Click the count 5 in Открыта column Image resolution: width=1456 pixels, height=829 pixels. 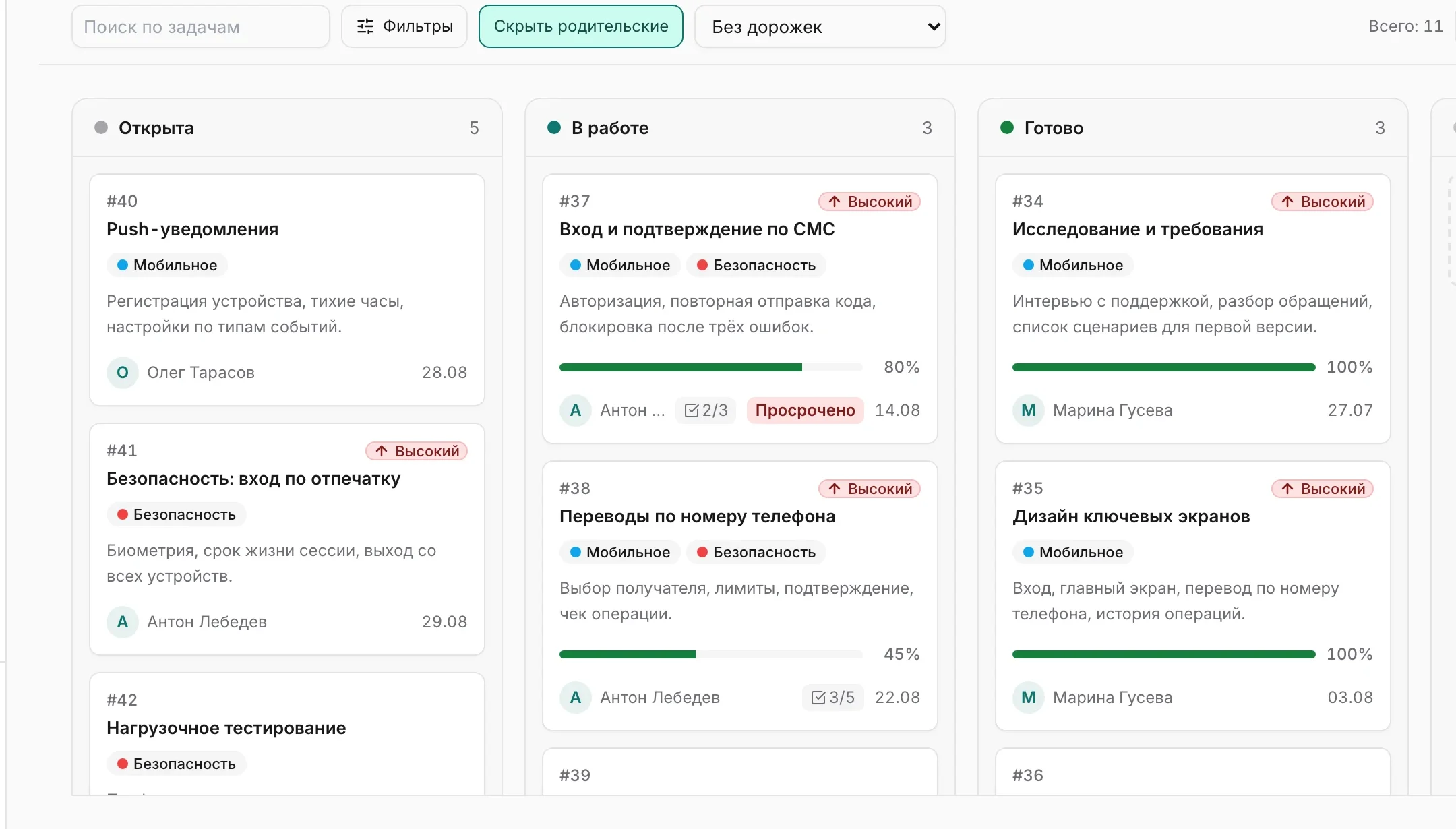coord(475,128)
